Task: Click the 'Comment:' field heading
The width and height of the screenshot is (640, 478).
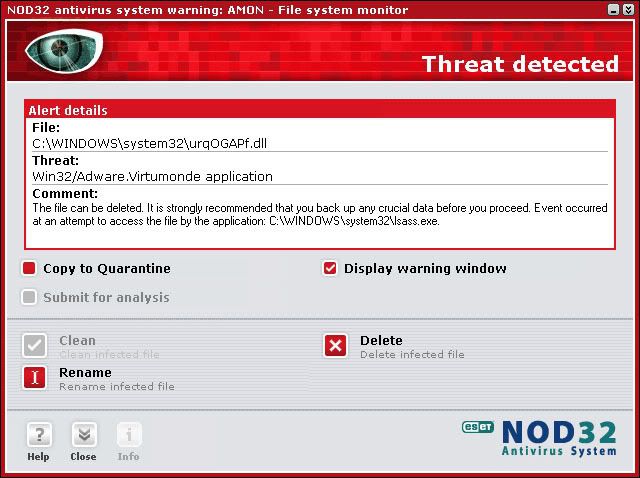Action: tap(65, 193)
